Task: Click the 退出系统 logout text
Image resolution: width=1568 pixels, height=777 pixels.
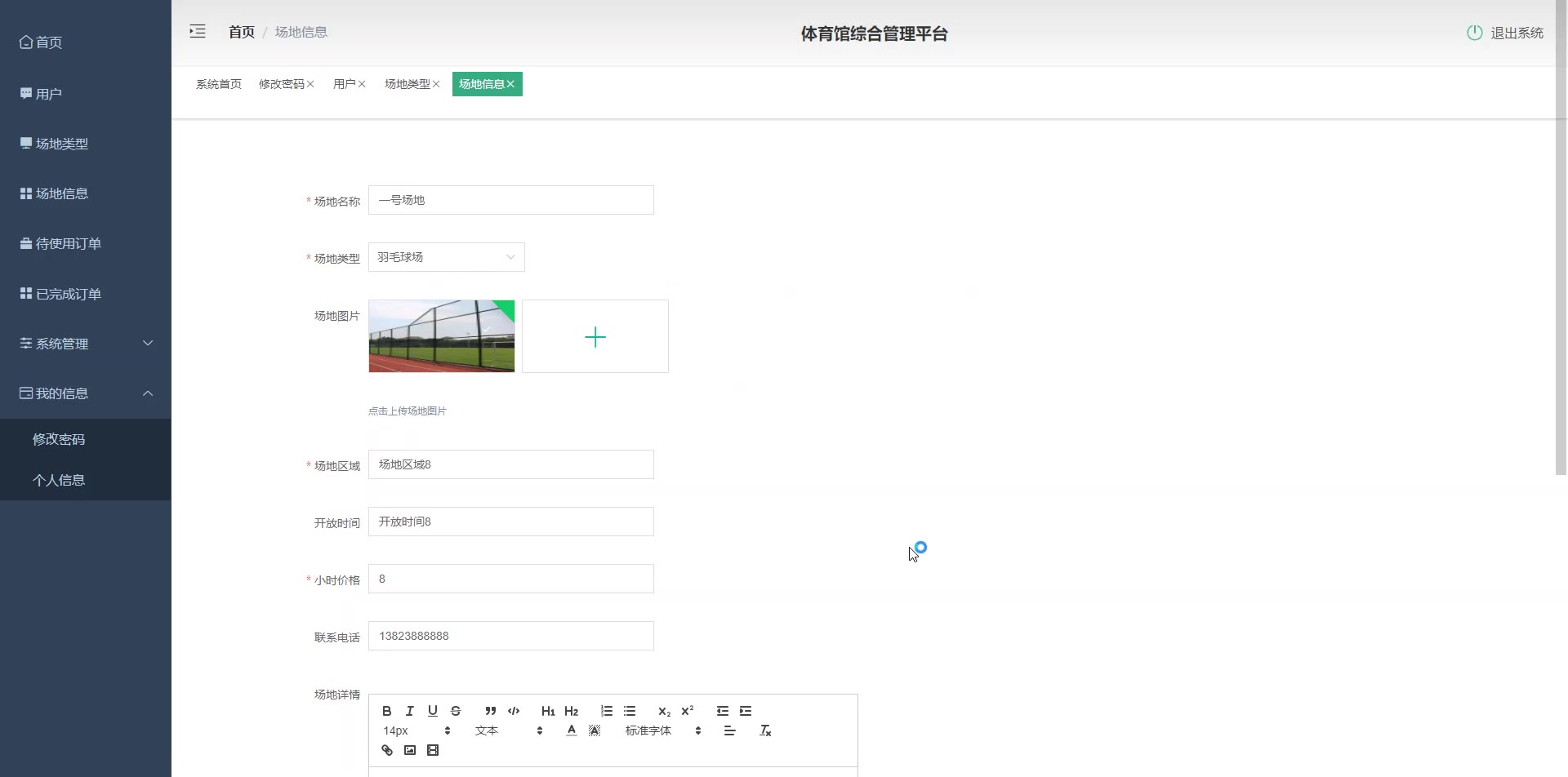Action: pyautogui.click(x=1517, y=33)
